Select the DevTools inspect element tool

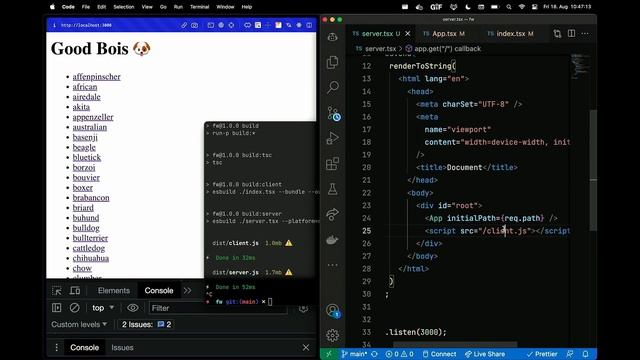pos(57,291)
